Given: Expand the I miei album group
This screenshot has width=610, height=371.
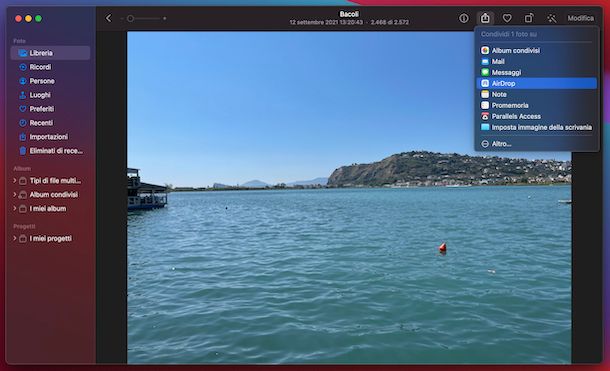Looking at the screenshot, I should tap(14, 208).
